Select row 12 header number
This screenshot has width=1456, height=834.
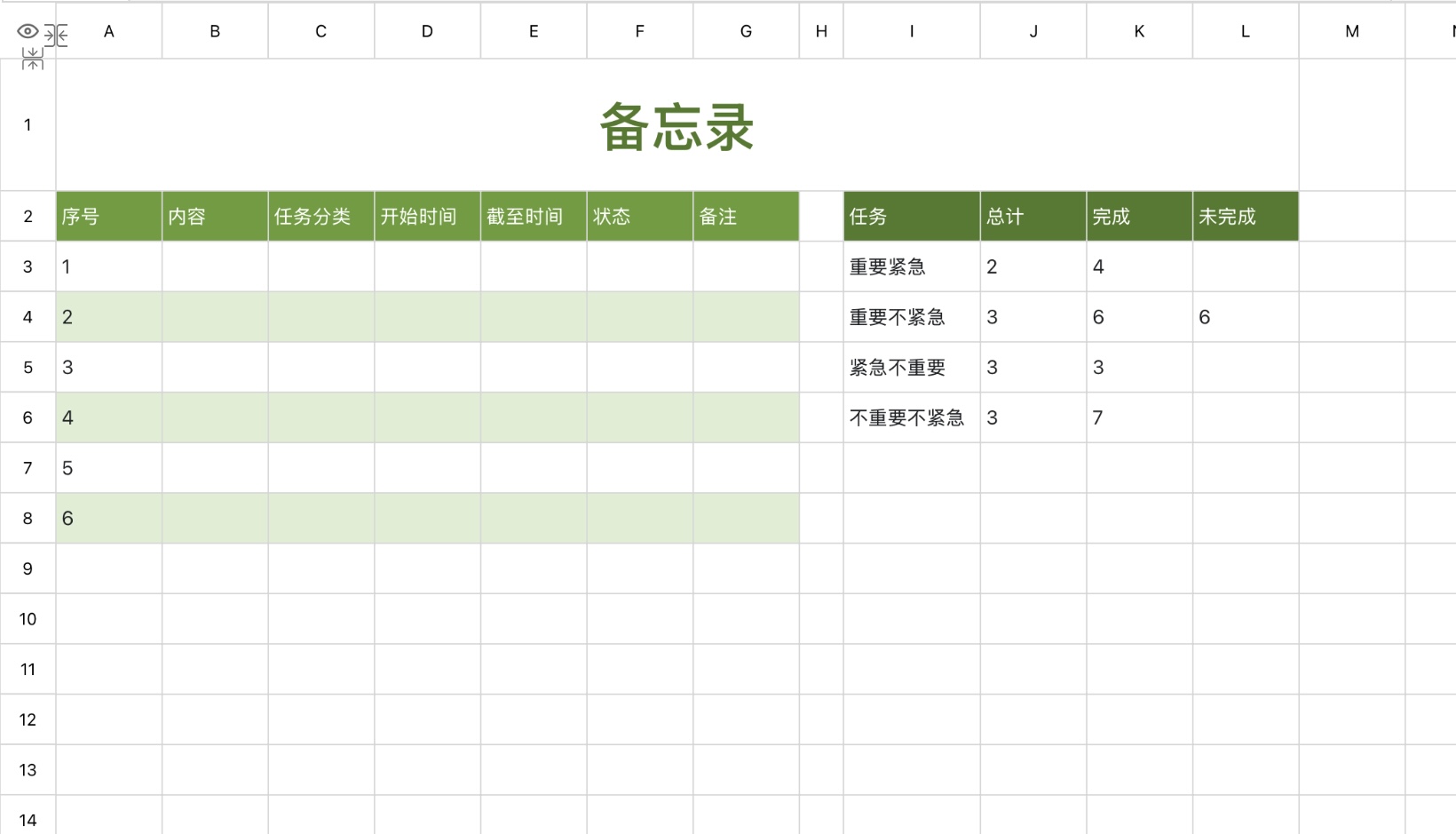[28, 719]
